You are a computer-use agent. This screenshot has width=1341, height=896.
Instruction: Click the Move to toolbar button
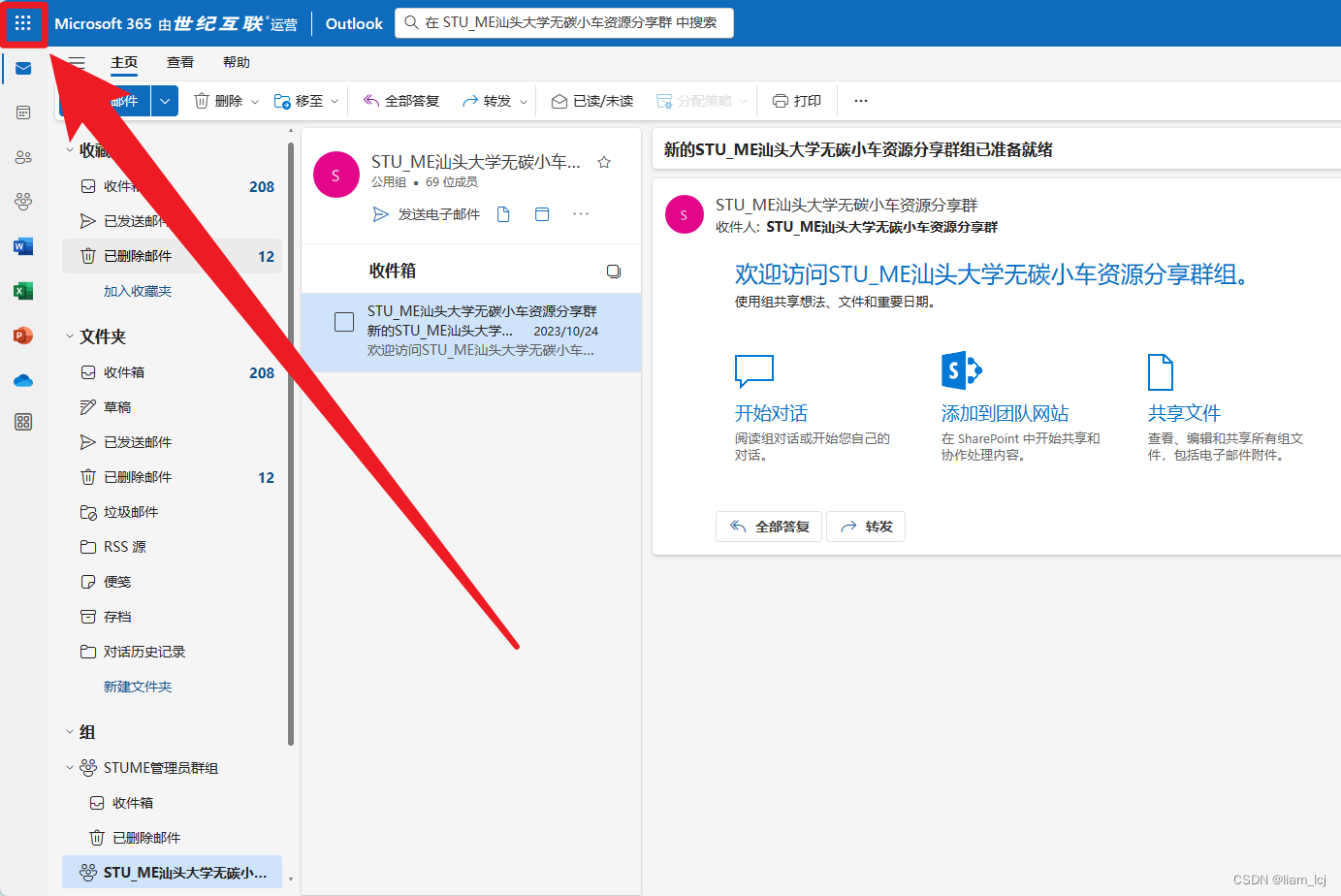coord(299,101)
